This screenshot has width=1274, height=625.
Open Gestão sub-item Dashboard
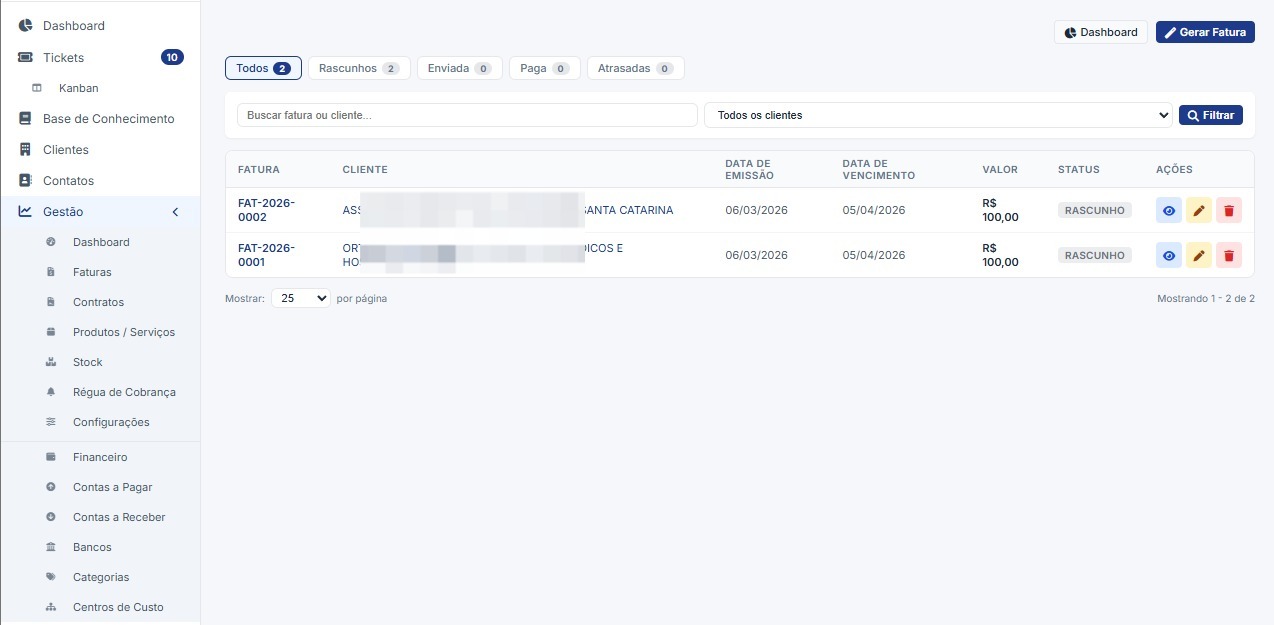[x=100, y=242]
